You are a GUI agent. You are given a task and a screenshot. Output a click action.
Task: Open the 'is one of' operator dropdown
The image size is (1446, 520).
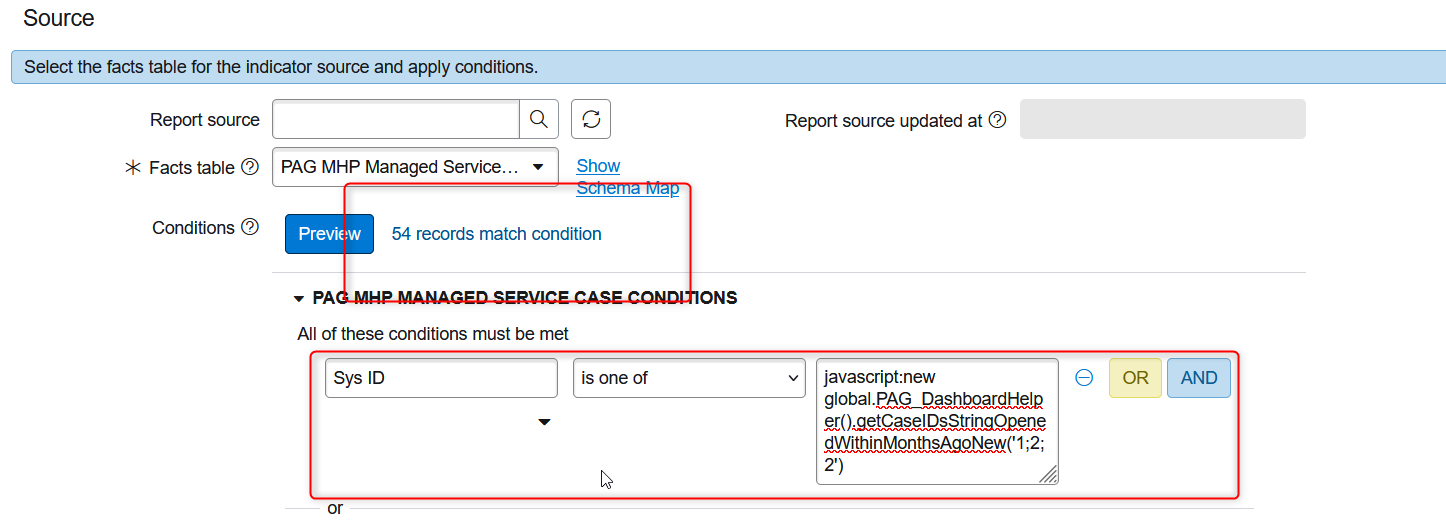(x=689, y=378)
